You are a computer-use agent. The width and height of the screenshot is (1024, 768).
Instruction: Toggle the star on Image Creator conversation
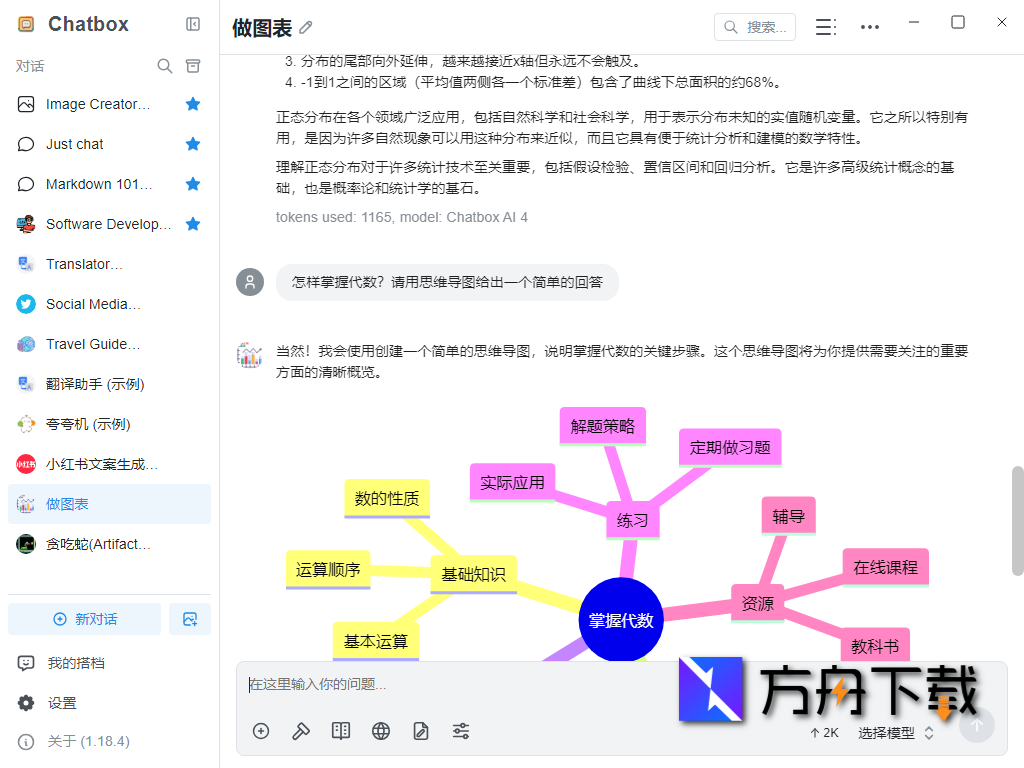(x=192, y=104)
